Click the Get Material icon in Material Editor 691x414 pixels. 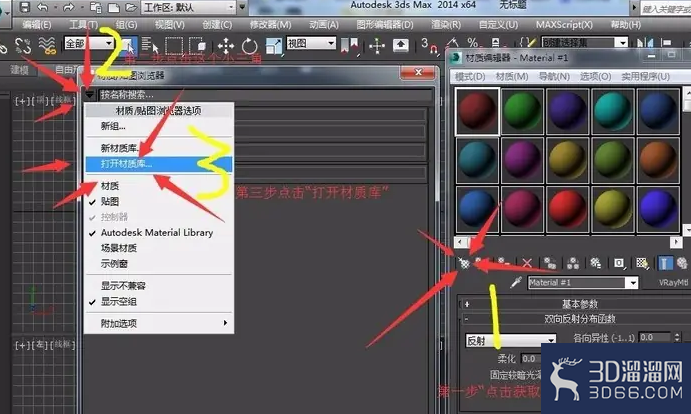463,263
